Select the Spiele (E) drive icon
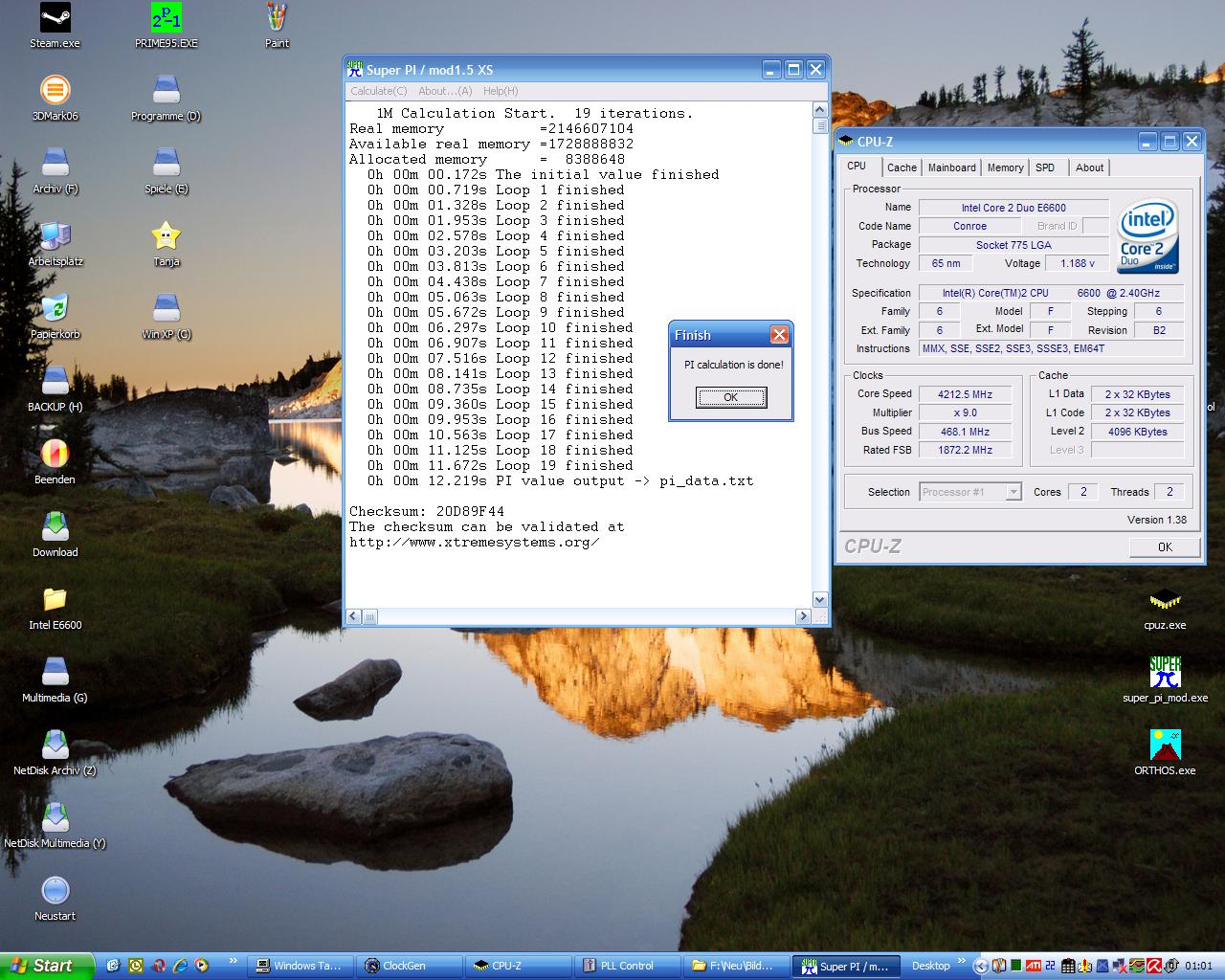1225x980 pixels. coord(167,171)
